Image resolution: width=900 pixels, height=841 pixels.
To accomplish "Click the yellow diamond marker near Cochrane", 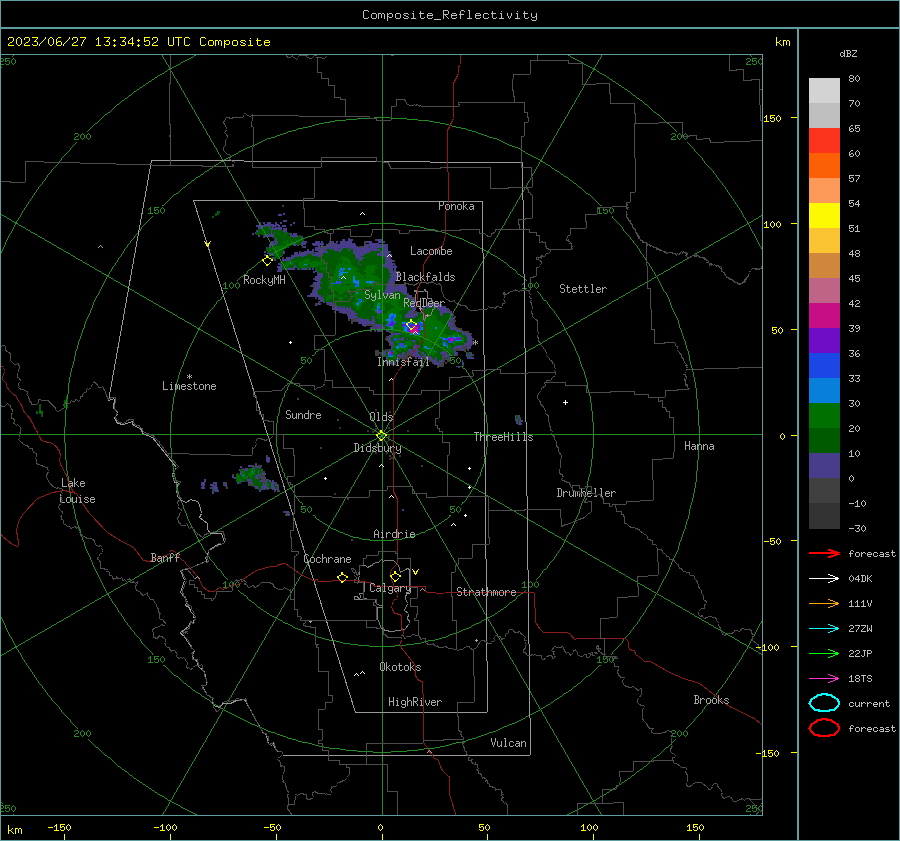I will pos(342,577).
